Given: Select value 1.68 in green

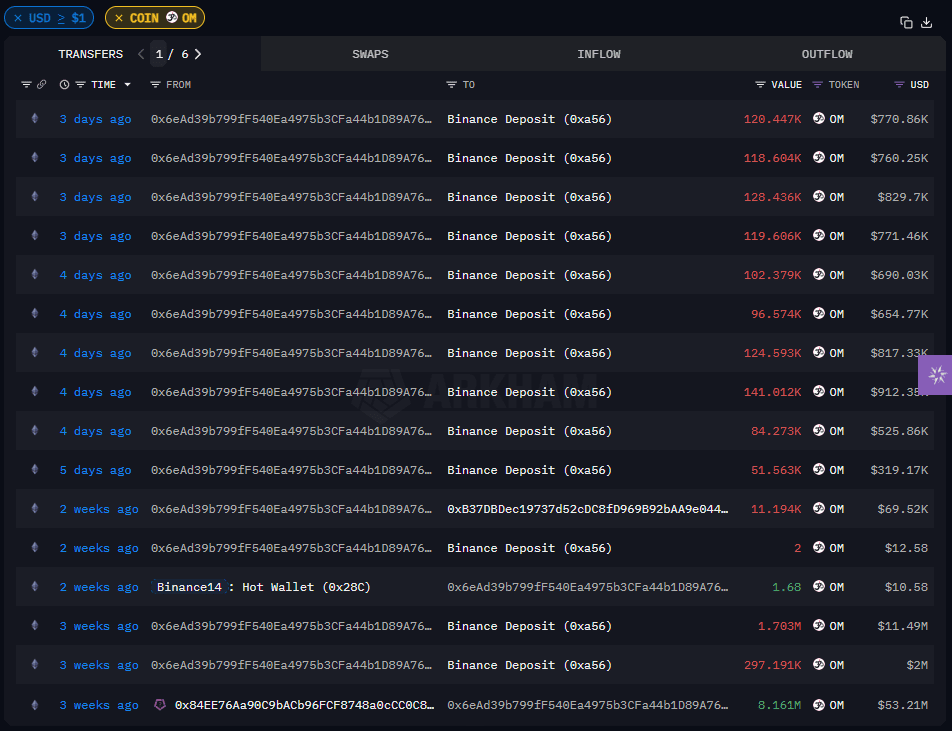Looking at the screenshot, I should pos(786,587).
